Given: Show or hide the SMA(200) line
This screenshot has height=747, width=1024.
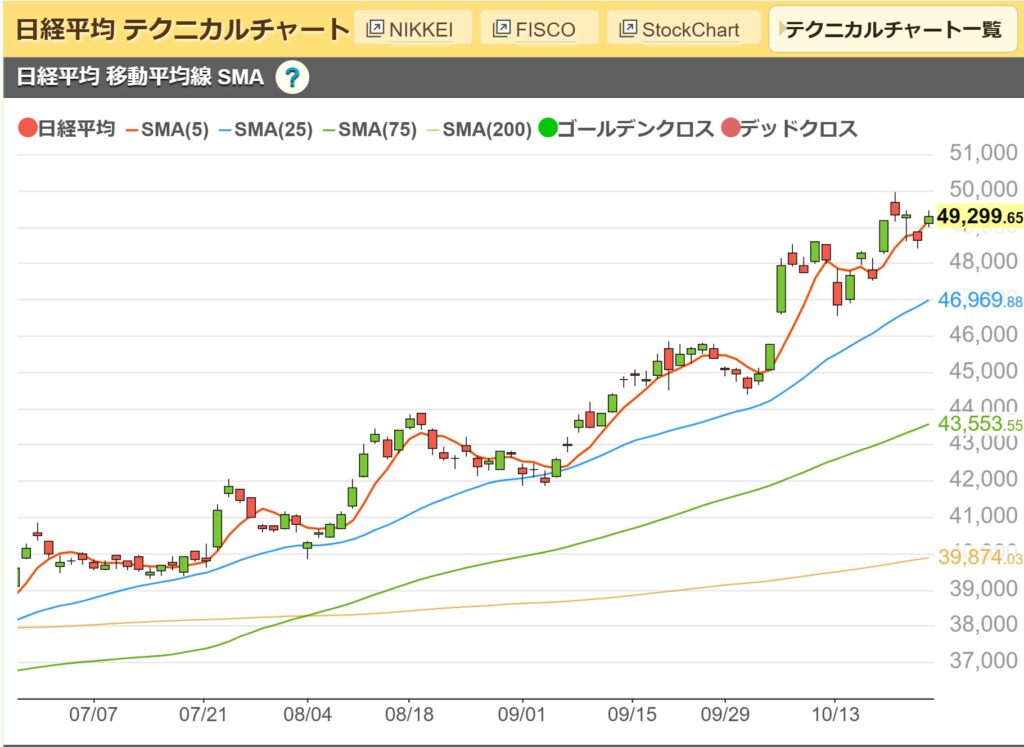Looking at the screenshot, I should (x=480, y=129).
